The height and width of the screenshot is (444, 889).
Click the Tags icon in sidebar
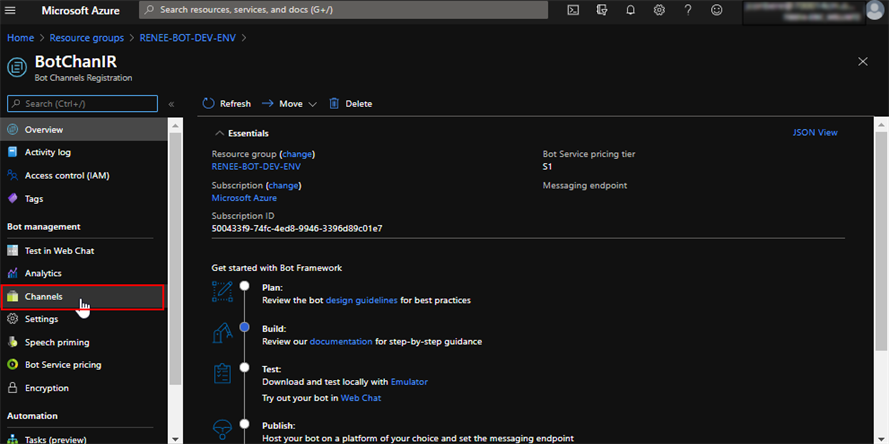click(12, 199)
